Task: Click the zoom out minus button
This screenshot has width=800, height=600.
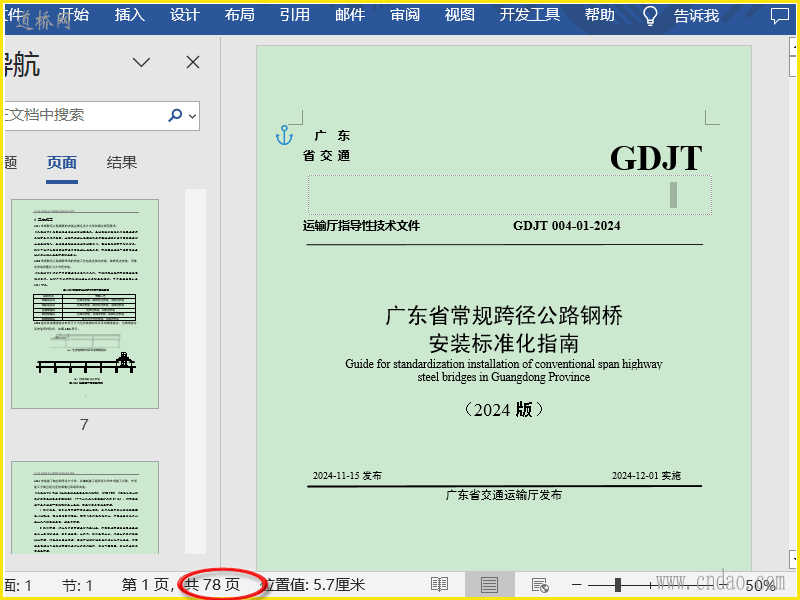Action: pos(577,585)
